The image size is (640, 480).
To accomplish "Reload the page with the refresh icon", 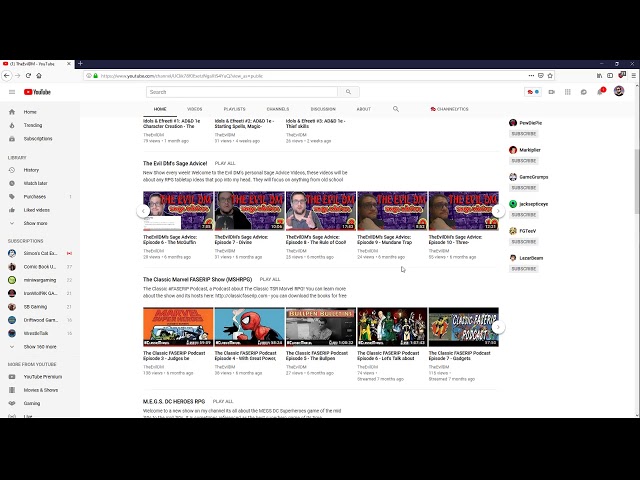I will pos(28,76).
